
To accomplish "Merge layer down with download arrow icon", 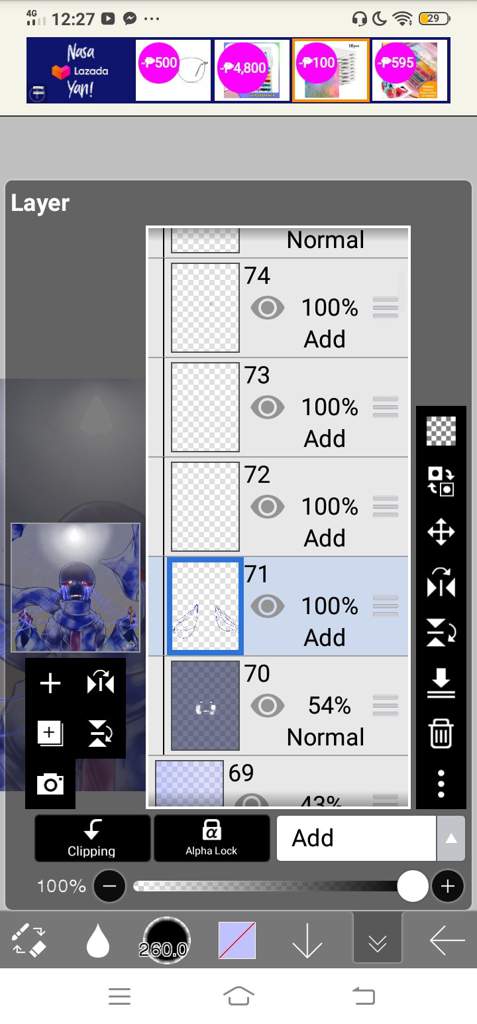I will pyautogui.click(x=441, y=683).
